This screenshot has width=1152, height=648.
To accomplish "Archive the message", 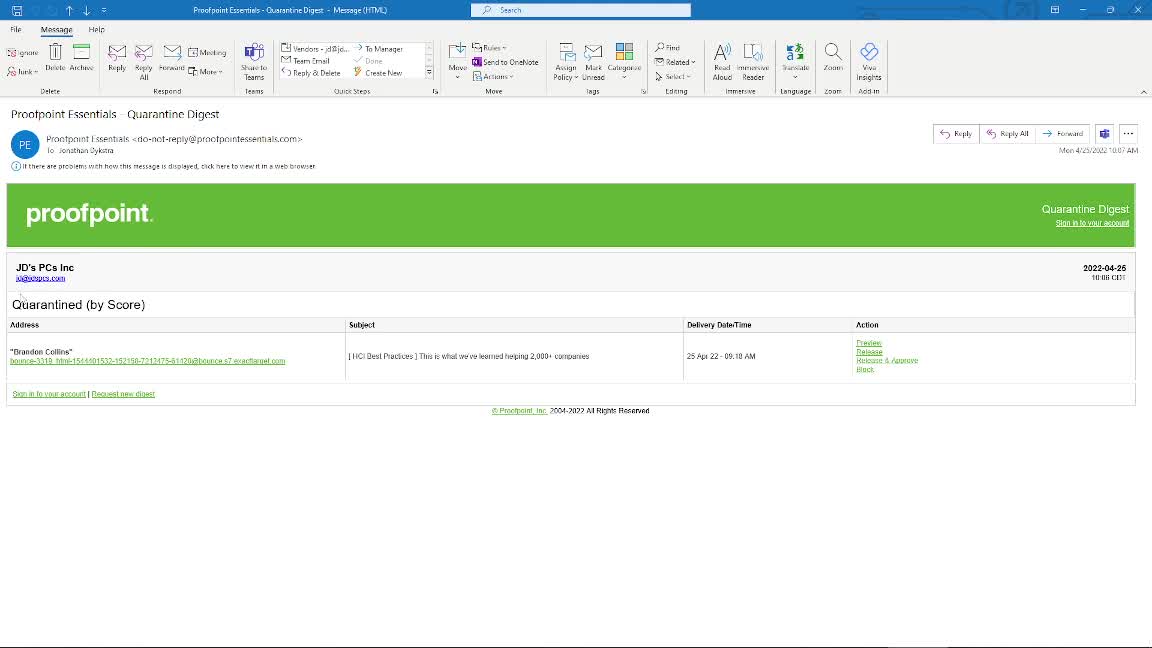I will coord(82,57).
